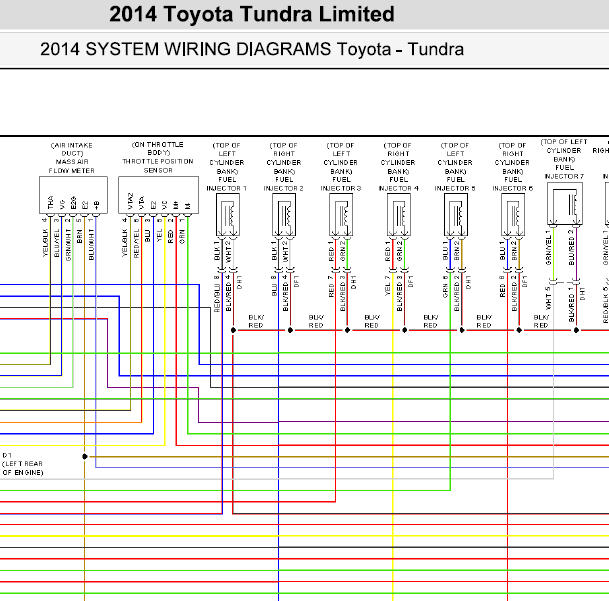This screenshot has height=601, width=609.
Task: Click the "THROTTLE POSITION SENSOR" label
Action: pyautogui.click(x=158, y=166)
